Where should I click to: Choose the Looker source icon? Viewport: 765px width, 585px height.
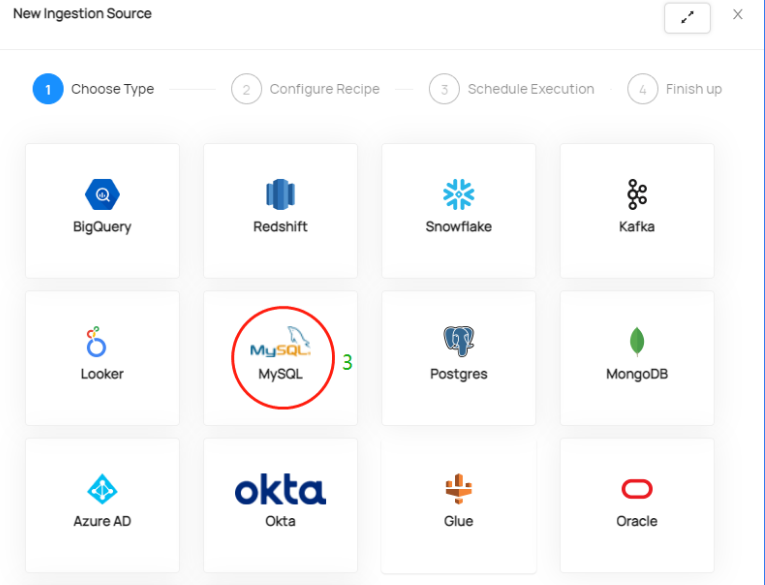[x=96, y=342]
